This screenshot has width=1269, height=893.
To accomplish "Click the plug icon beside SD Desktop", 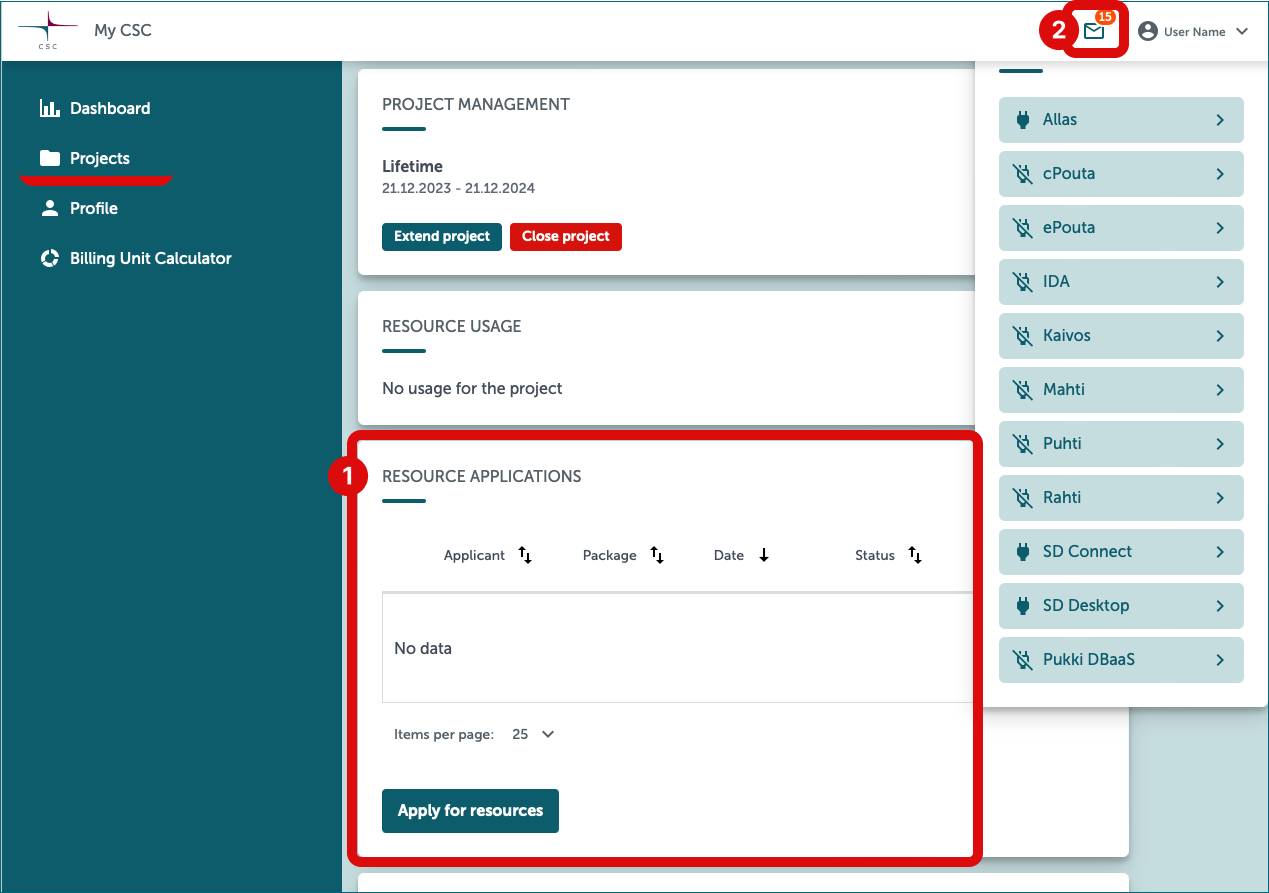I will (x=1022, y=606).
